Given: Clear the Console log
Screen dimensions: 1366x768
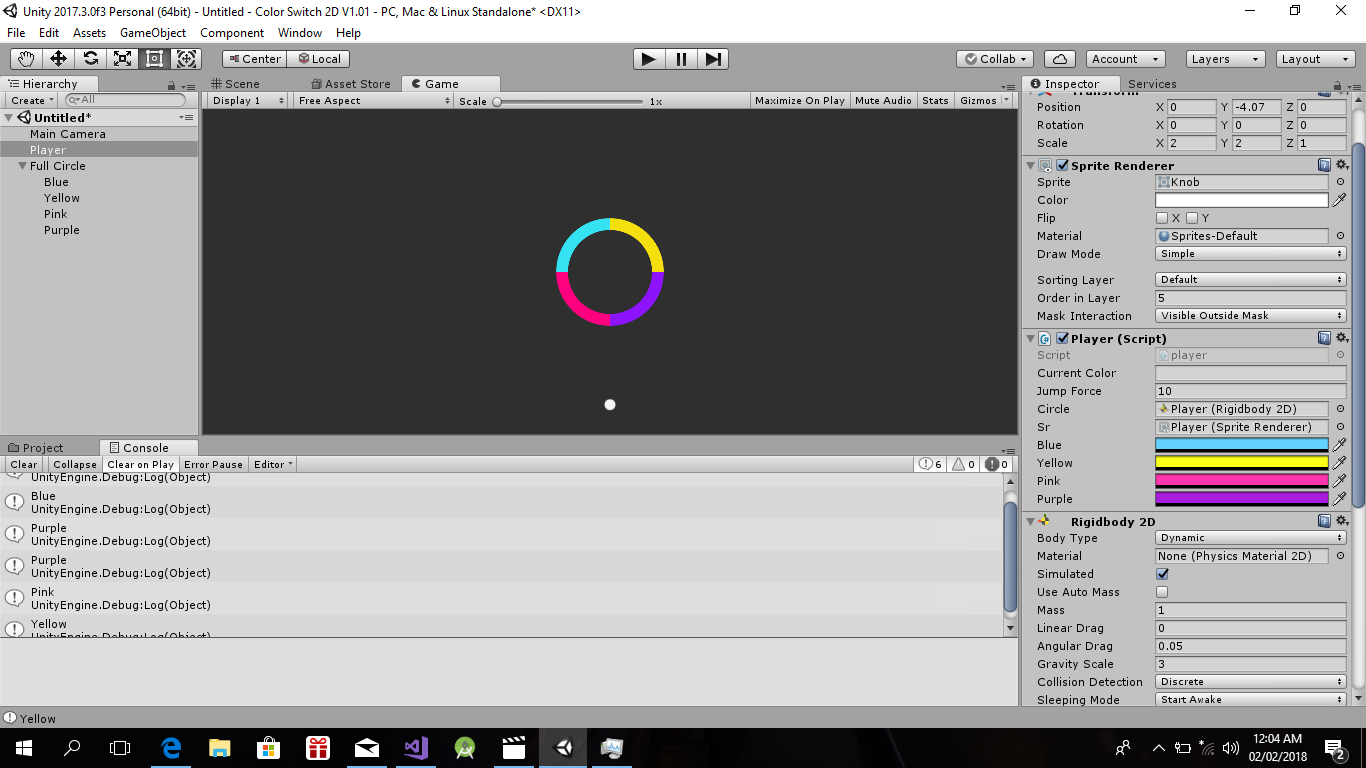Looking at the screenshot, I should (x=23, y=464).
